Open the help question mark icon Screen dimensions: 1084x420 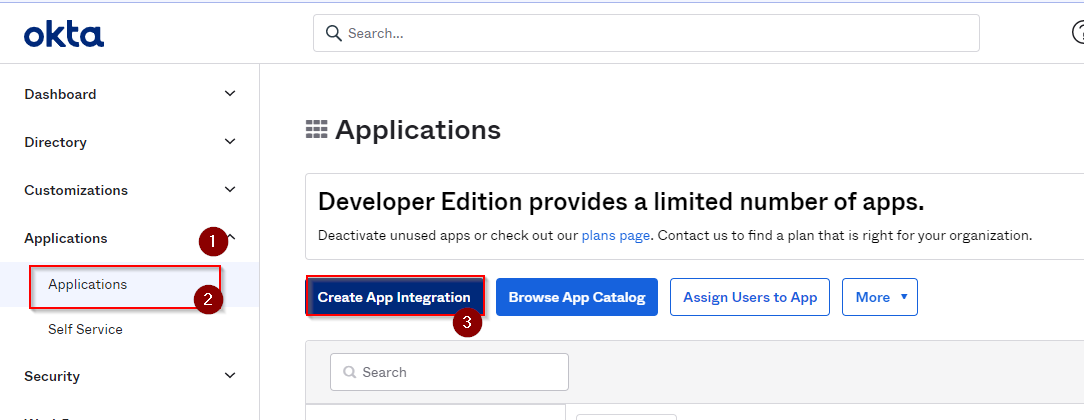pyautogui.click(x=1078, y=33)
